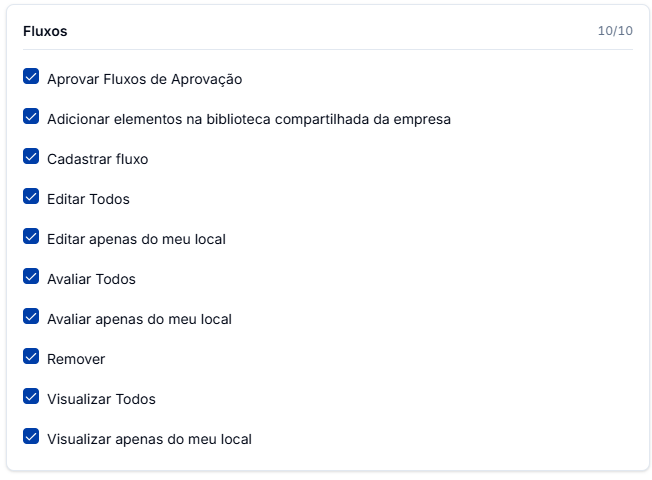Toggle the Avaliar Todos checkbox
This screenshot has width=652, height=480.
(x=31, y=276)
